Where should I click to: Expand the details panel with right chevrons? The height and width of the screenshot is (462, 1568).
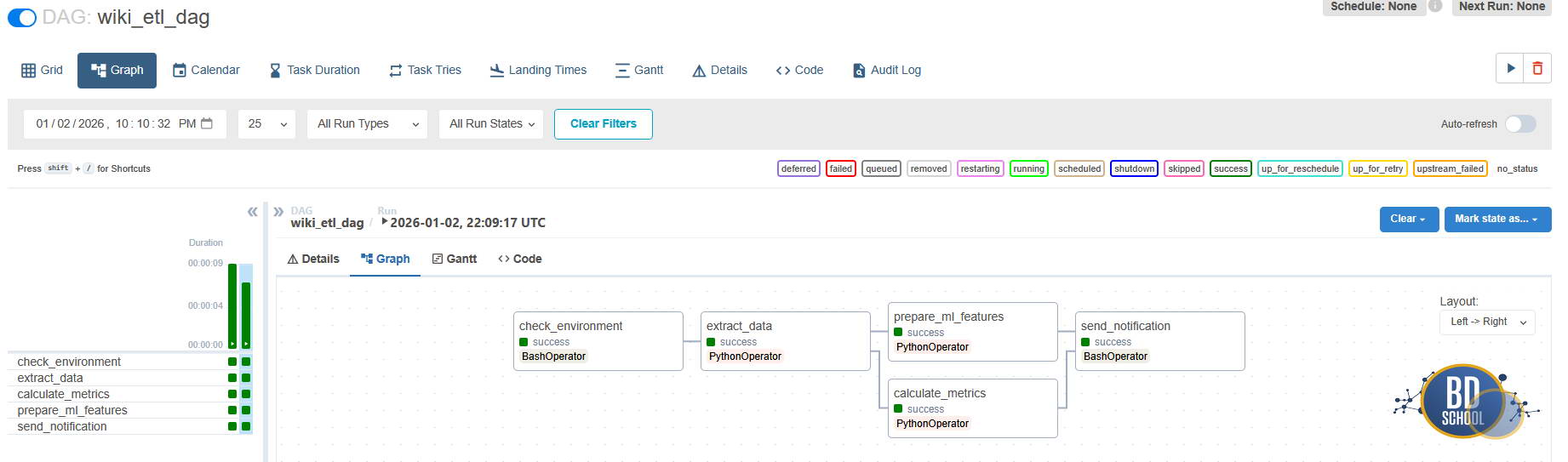click(278, 212)
